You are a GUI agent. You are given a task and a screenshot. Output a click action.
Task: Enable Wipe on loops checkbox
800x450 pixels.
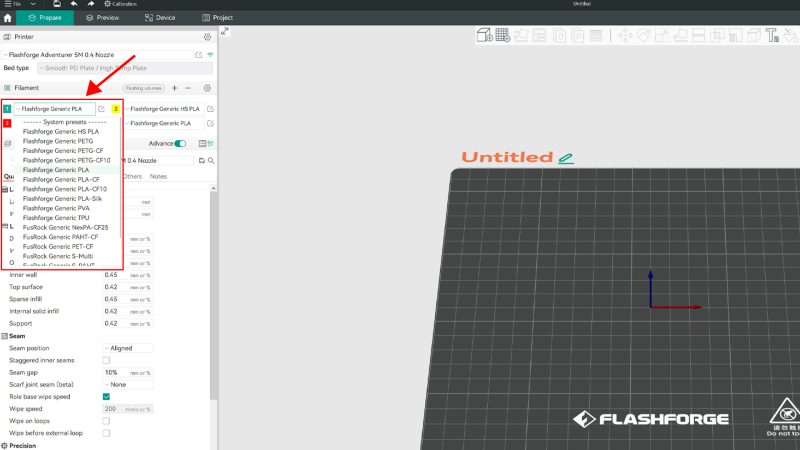[x=106, y=421]
